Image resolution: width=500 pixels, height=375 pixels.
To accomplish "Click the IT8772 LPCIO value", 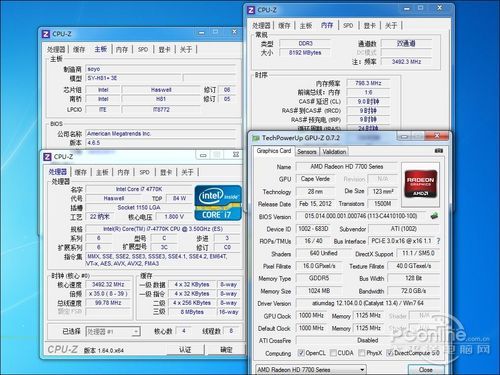I will tap(161, 109).
